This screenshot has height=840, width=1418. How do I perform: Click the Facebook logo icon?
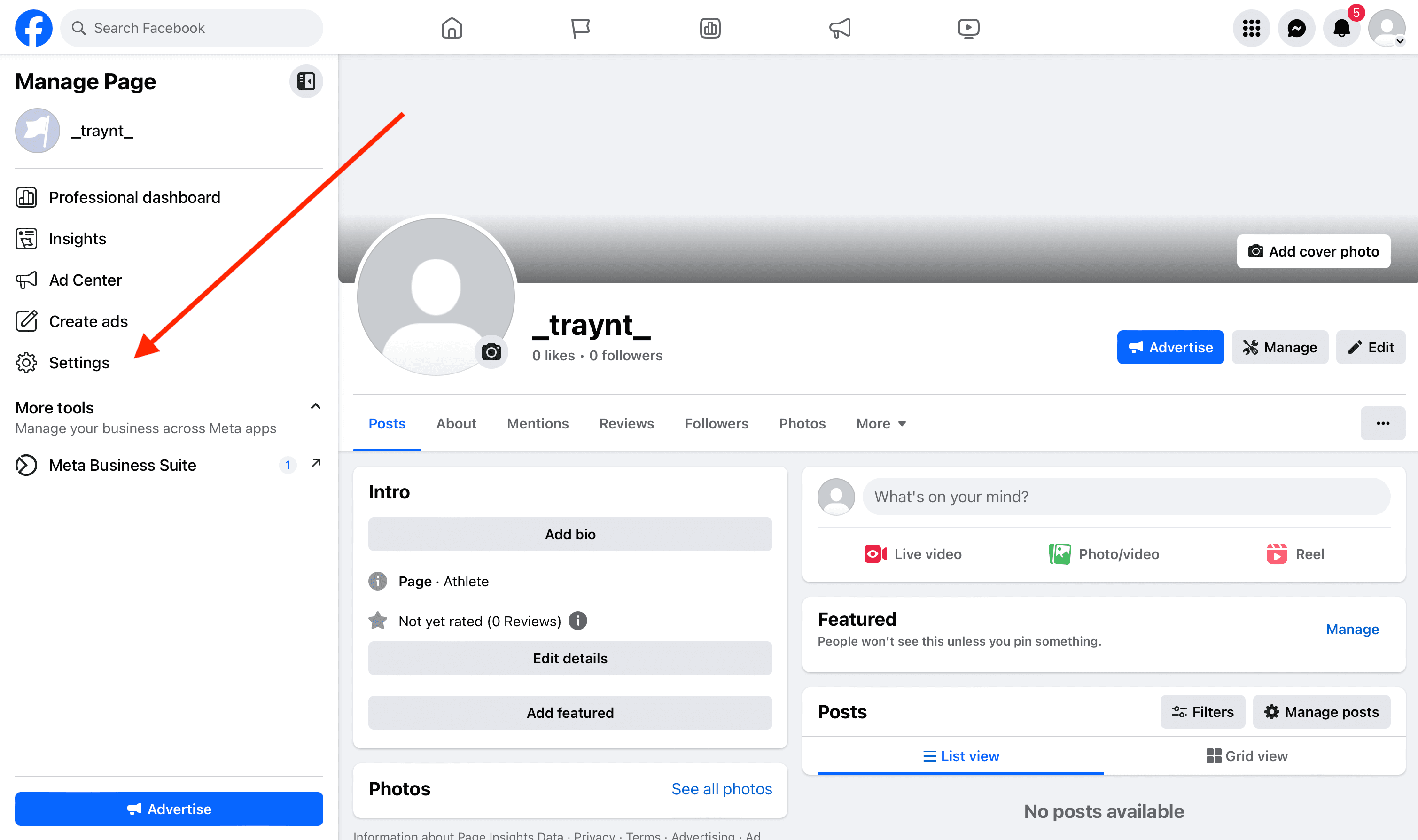point(33,28)
